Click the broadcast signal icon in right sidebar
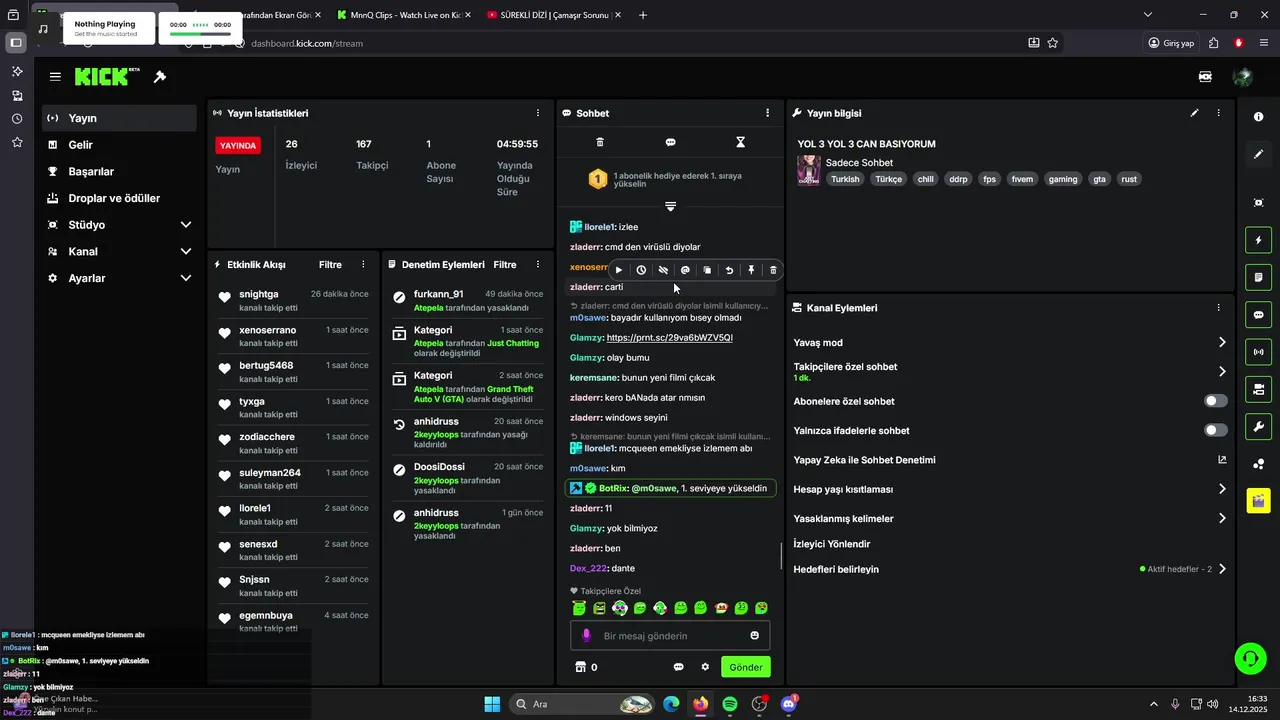The height and width of the screenshot is (720, 1280). tap(1258, 352)
